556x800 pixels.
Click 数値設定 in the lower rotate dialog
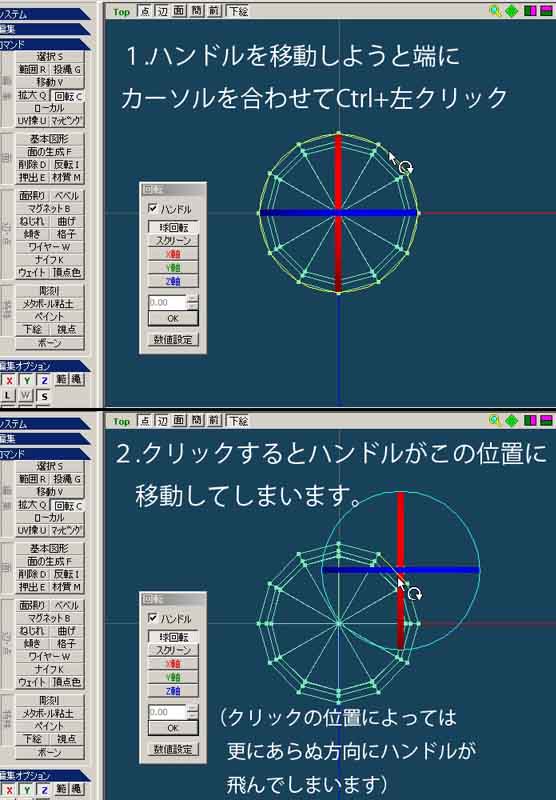tap(173, 748)
